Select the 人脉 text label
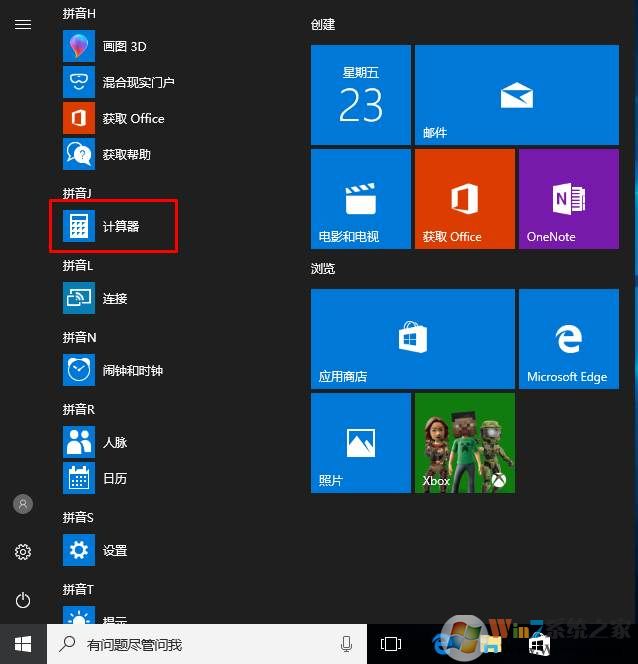638x664 pixels. [115, 443]
